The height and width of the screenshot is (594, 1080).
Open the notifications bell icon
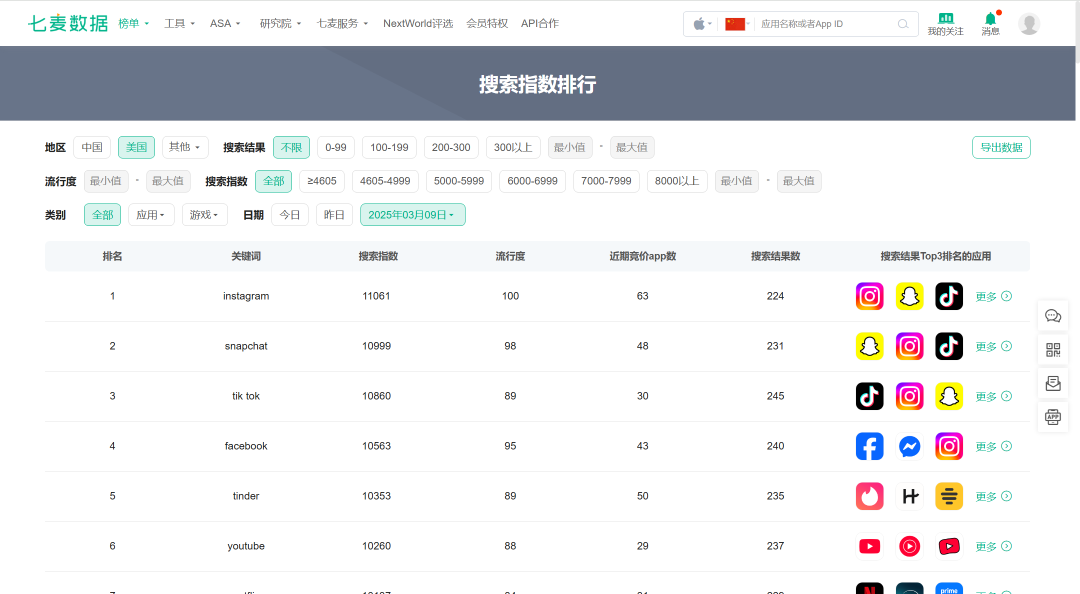tap(990, 19)
